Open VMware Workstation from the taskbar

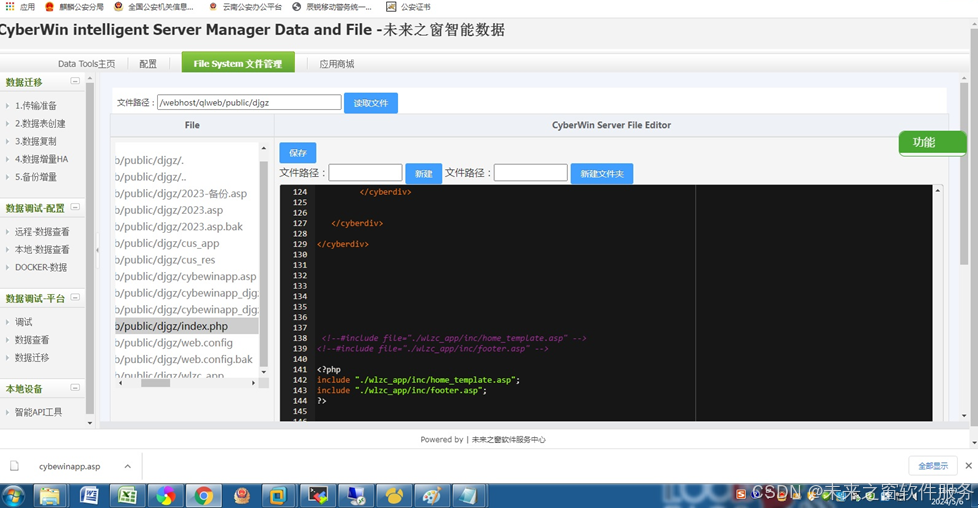pos(278,496)
